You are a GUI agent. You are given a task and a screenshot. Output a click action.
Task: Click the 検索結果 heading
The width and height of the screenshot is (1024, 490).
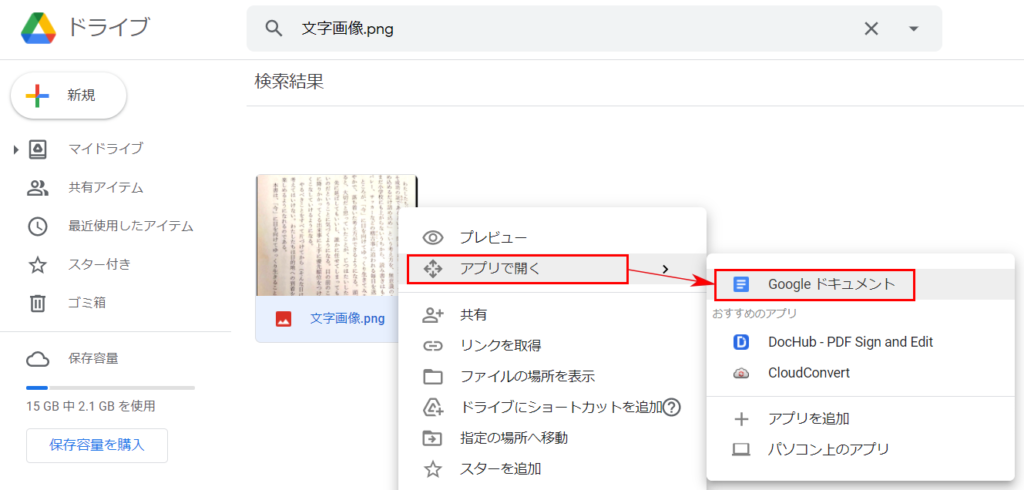(289, 82)
